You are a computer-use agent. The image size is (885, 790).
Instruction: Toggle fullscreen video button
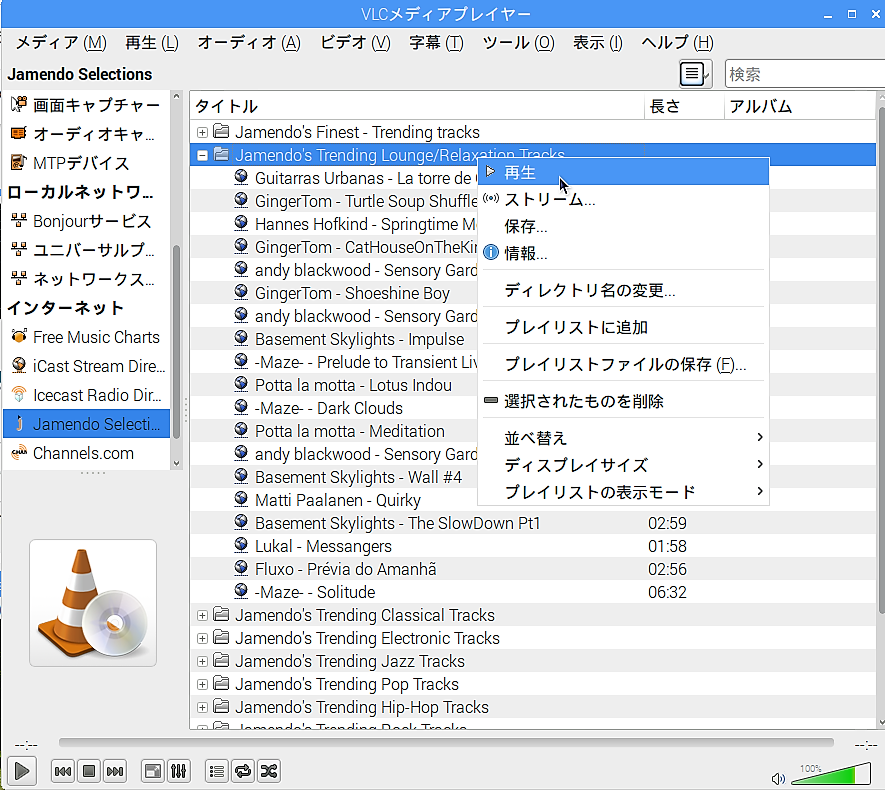(152, 771)
